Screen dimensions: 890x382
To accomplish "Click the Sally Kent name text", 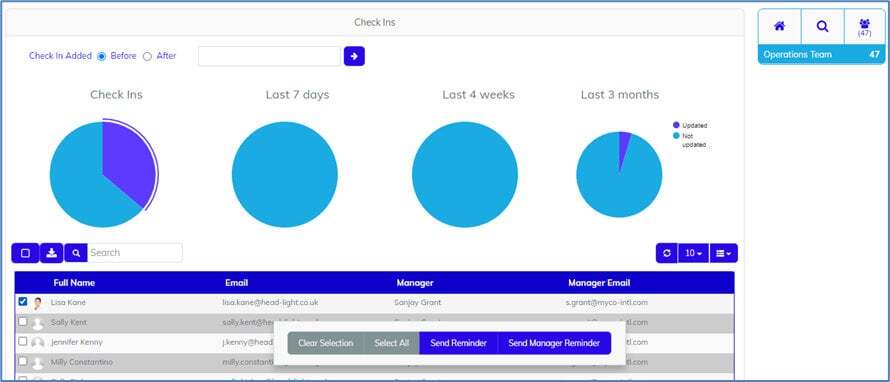I will point(69,322).
